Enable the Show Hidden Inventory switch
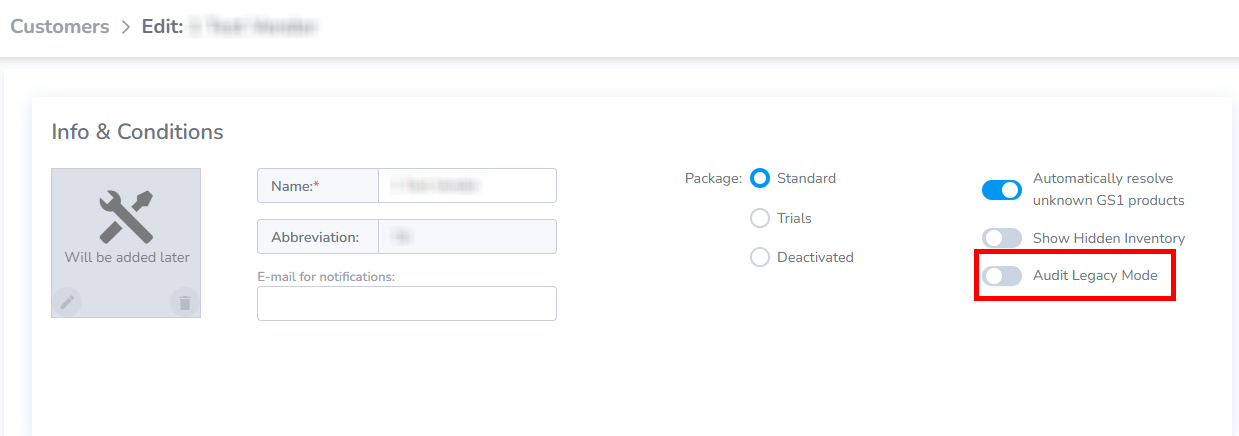This screenshot has height=436, width=1239. 1002,238
